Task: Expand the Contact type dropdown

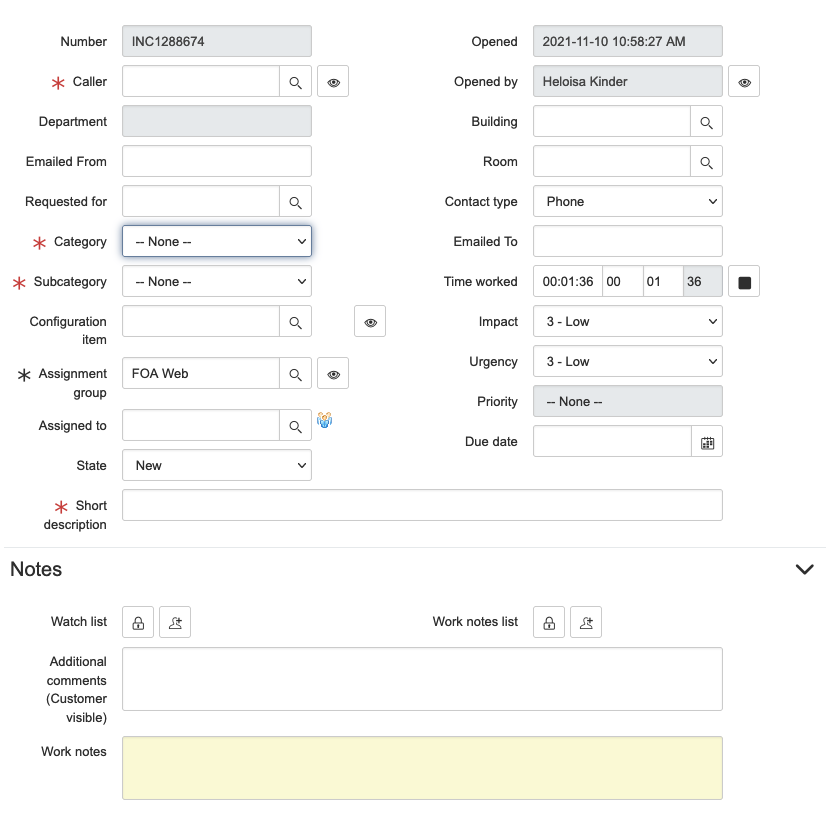Action: click(627, 202)
